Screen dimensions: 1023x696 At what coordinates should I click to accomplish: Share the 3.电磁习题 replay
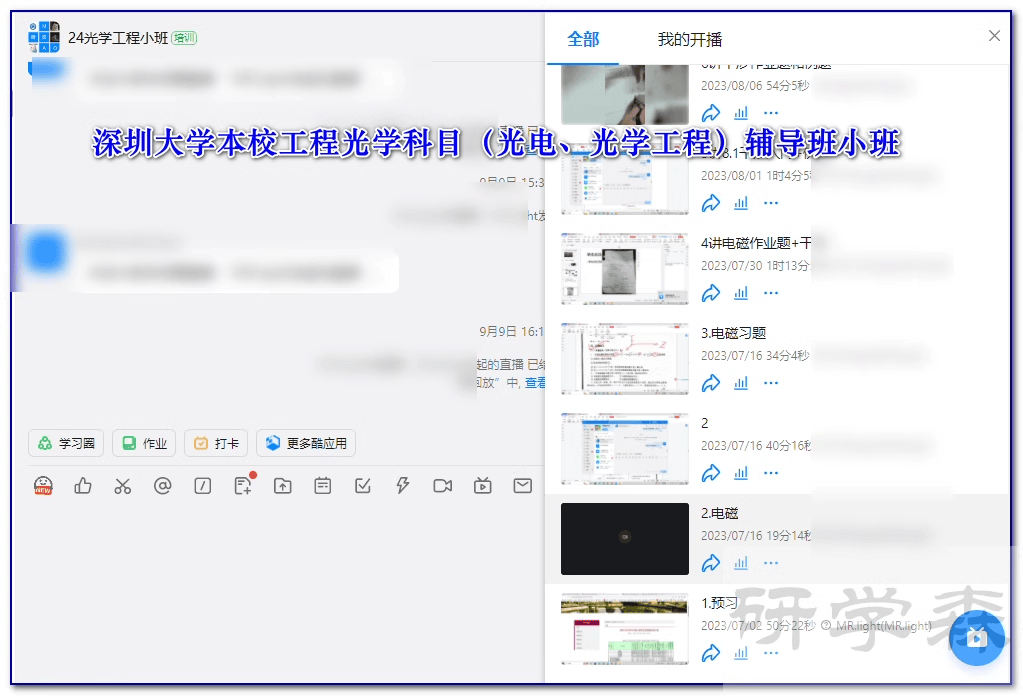coord(710,383)
